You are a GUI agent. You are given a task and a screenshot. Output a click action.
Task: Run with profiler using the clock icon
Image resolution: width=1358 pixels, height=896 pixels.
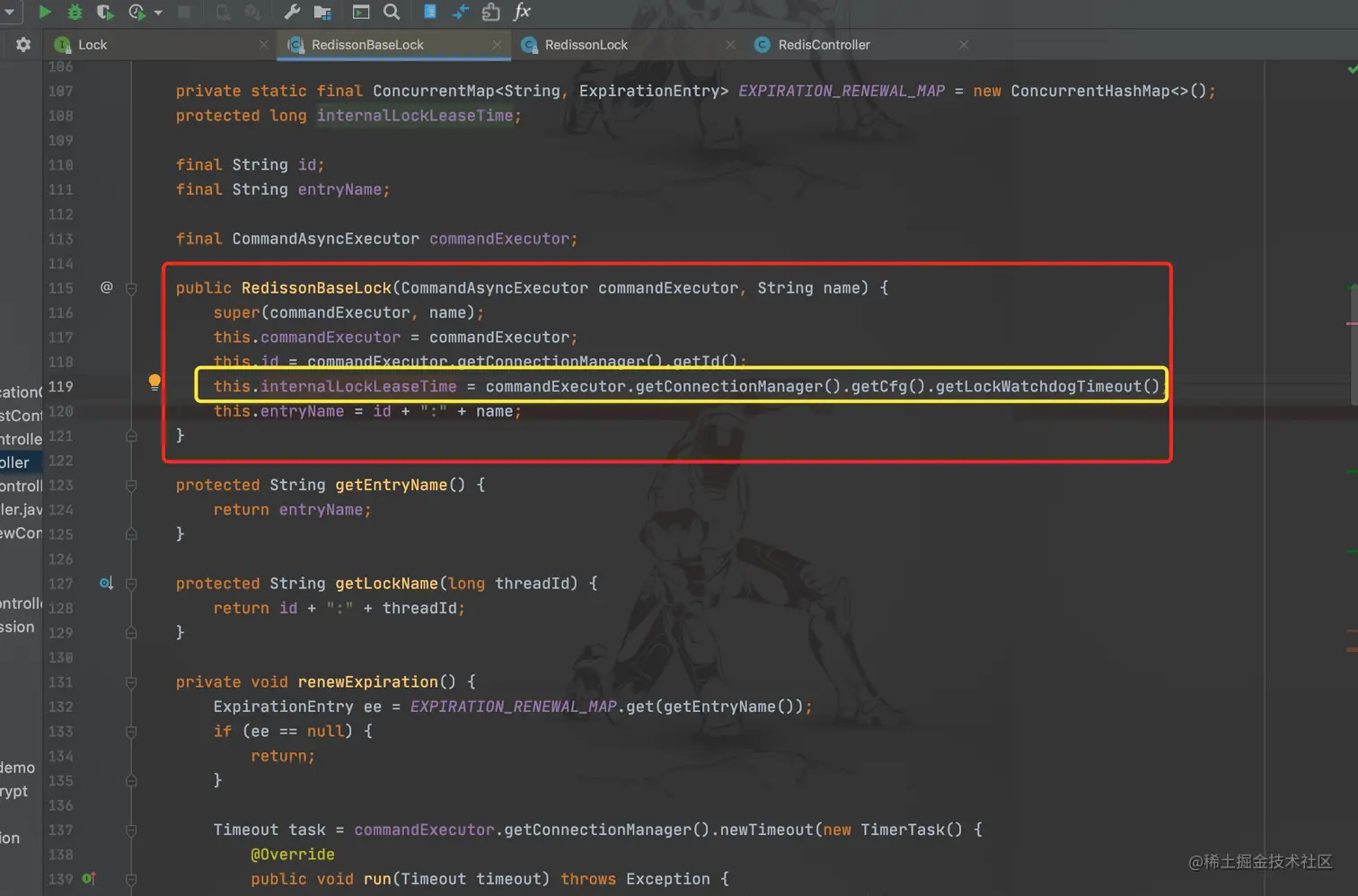(x=137, y=12)
